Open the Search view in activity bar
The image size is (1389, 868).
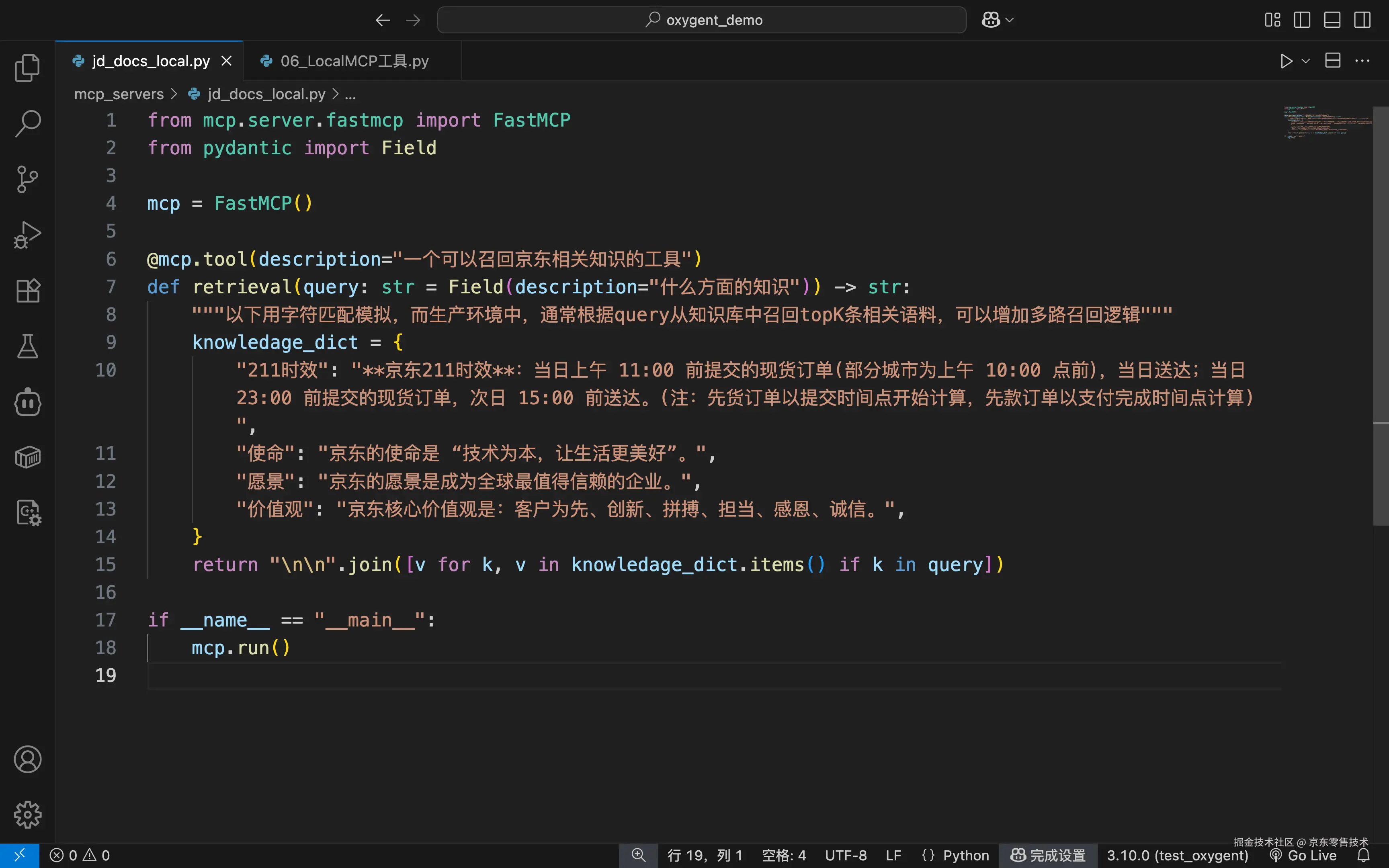pos(27,123)
